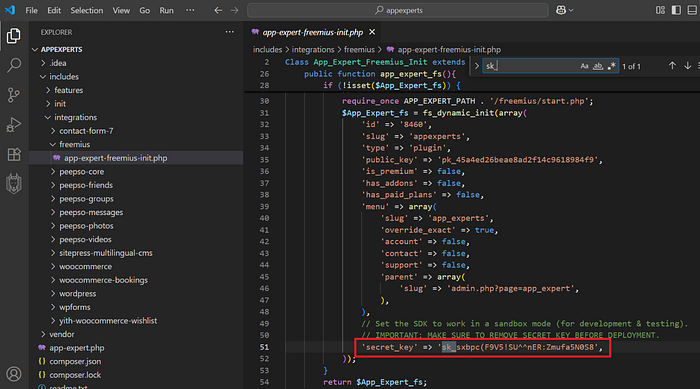The height and width of the screenshot is (389, 700).
Task: Go back with the left arrow
Action: click(x=218, y=10)
